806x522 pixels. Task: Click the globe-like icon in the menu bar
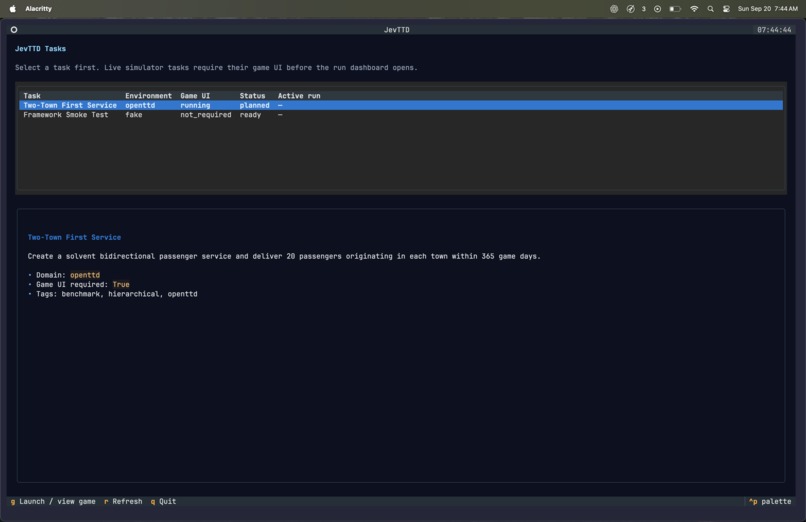614,9
